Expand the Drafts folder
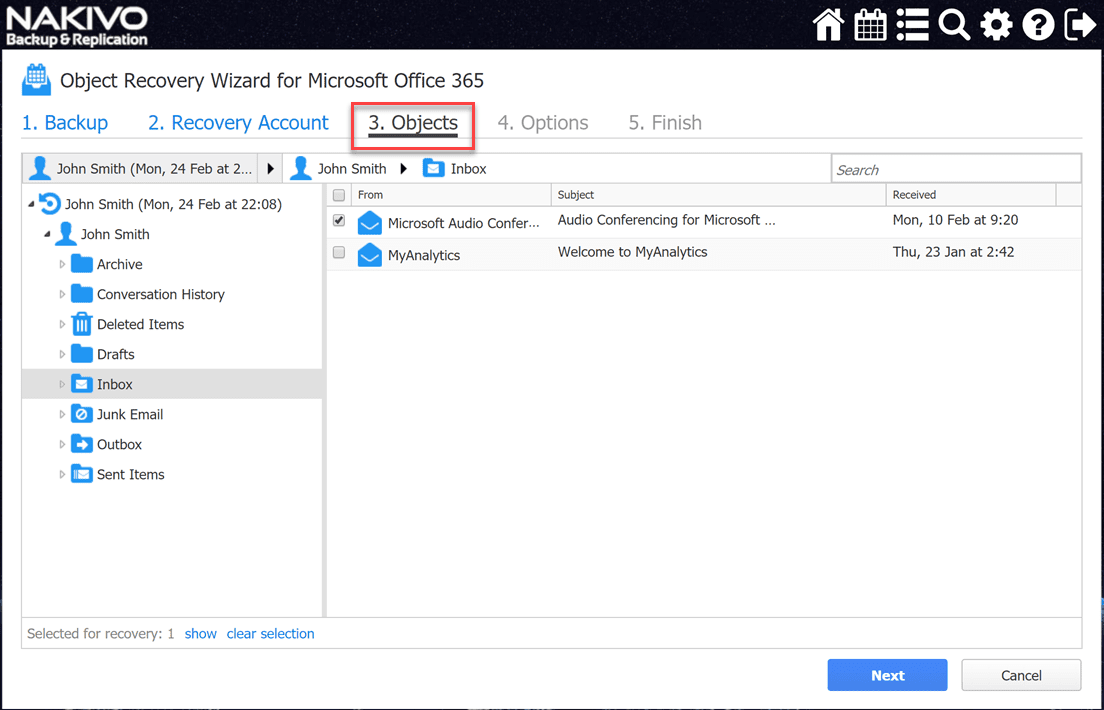This screenshot has width=1104, height=710. pyautogui.click(x=62, y=354)
